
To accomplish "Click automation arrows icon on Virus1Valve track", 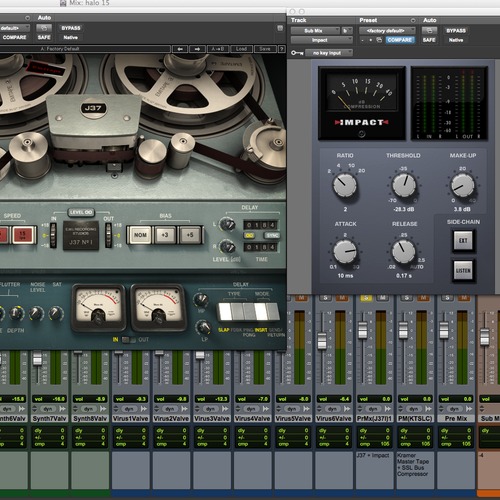I will (x=144, y=409).
